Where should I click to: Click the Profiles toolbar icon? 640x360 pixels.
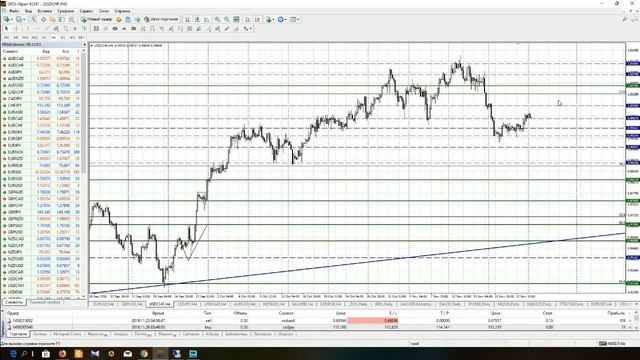tap(19, 19)
